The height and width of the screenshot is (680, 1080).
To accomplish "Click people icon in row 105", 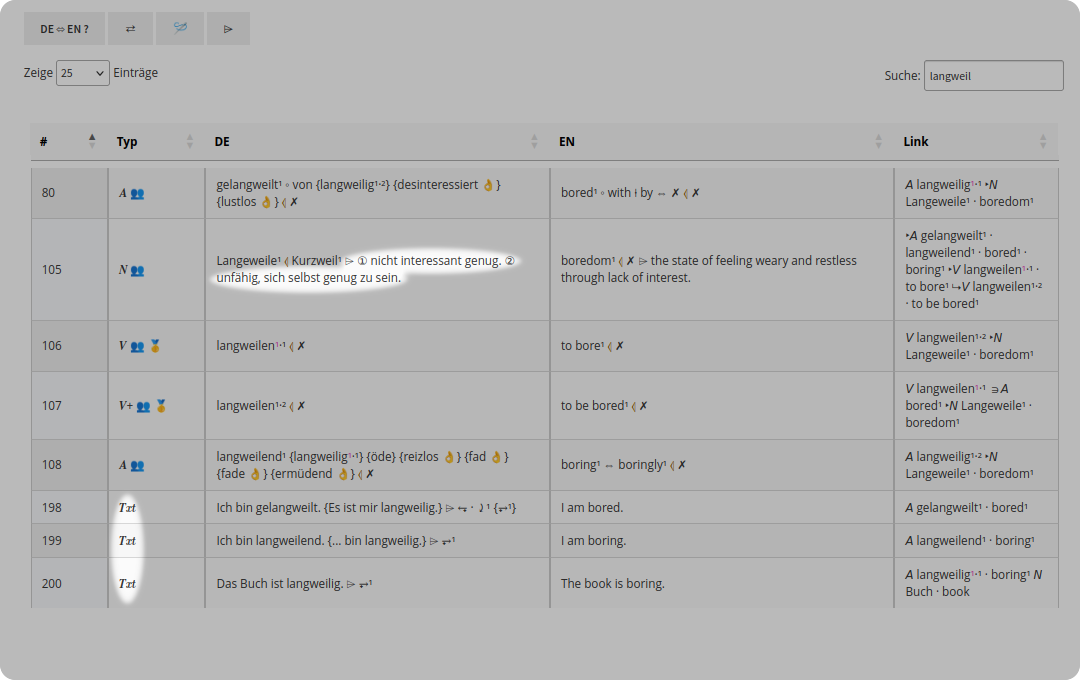I will [x=138, y=271].
